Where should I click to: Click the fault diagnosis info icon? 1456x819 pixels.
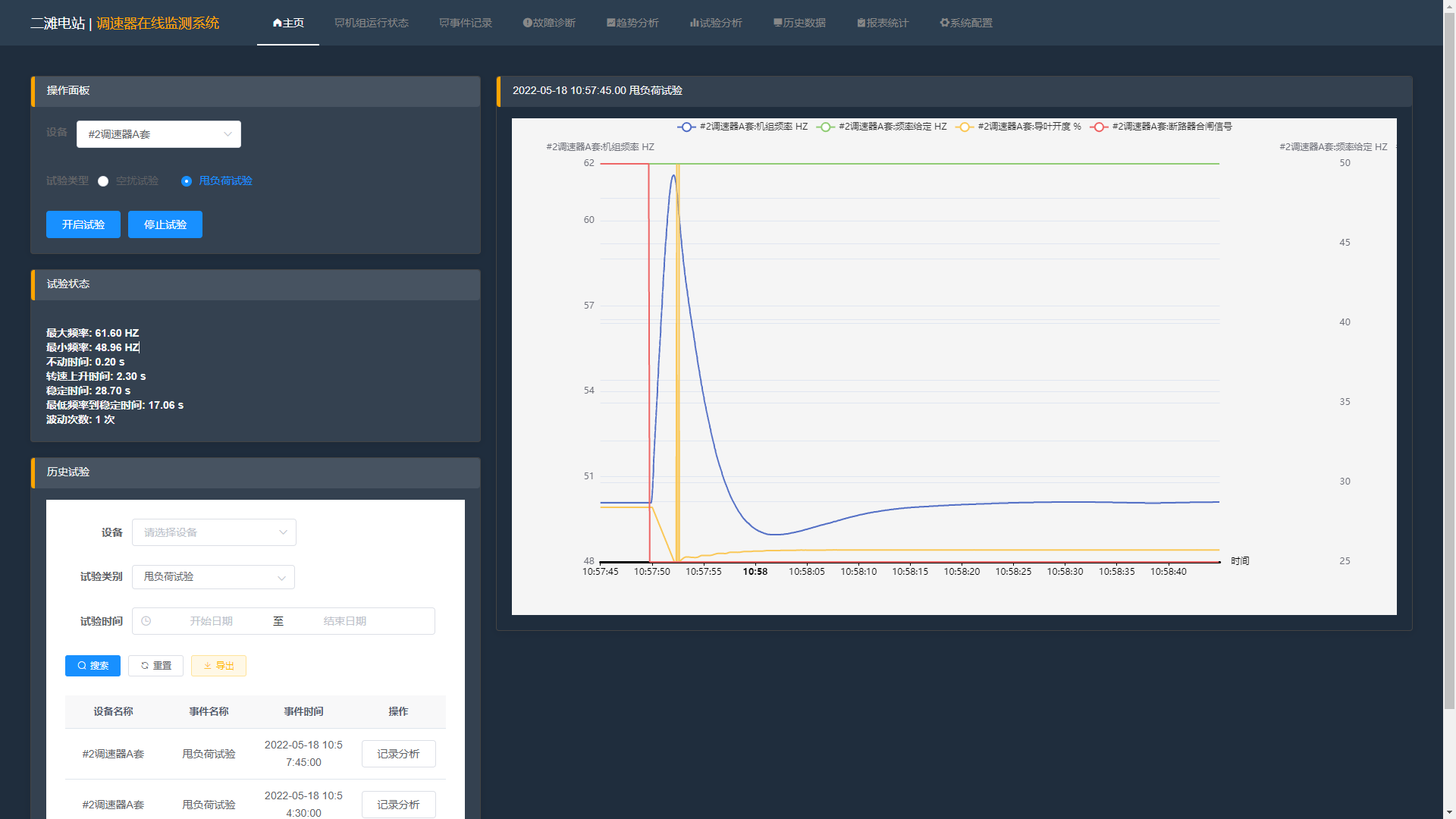tap(527, 23)
